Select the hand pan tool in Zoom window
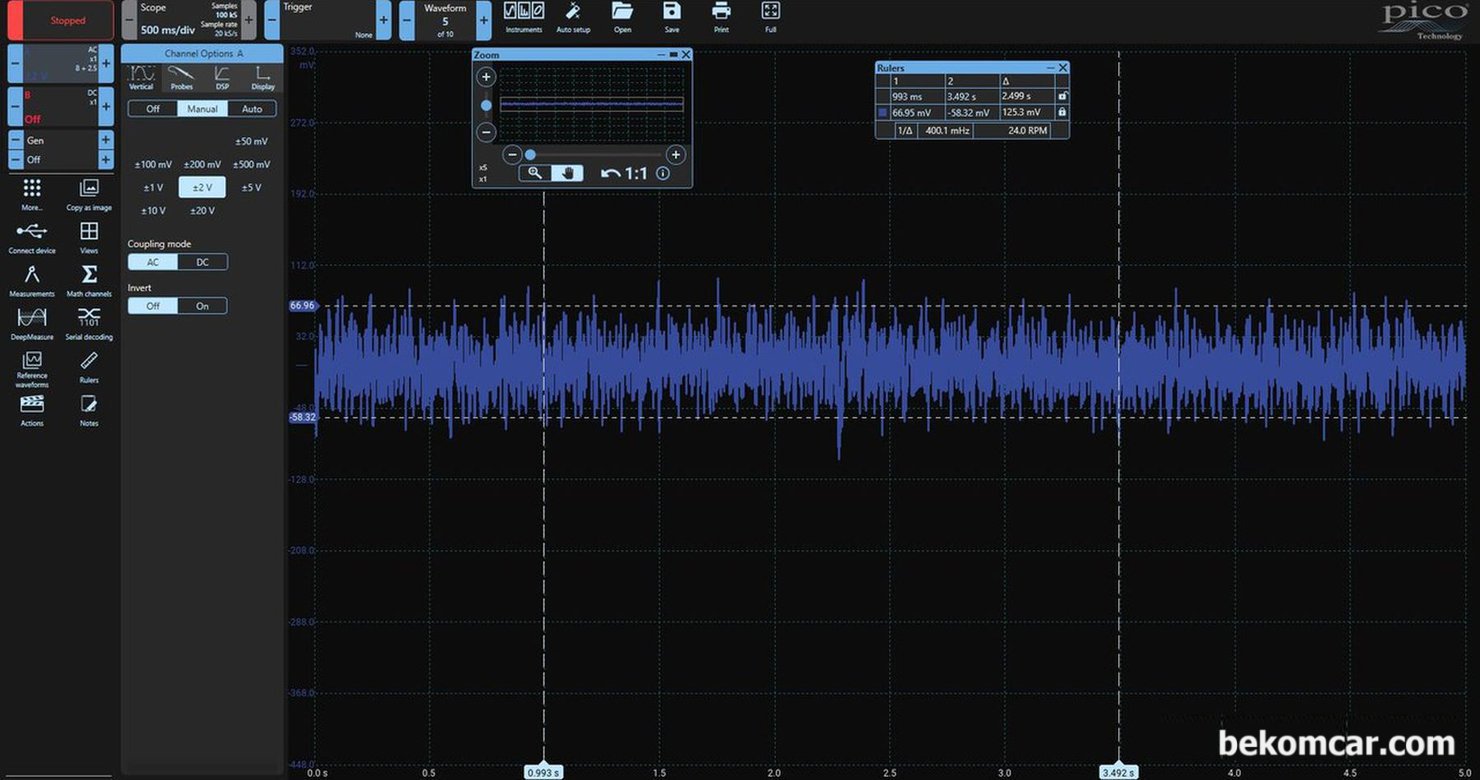 click(568, 173)
